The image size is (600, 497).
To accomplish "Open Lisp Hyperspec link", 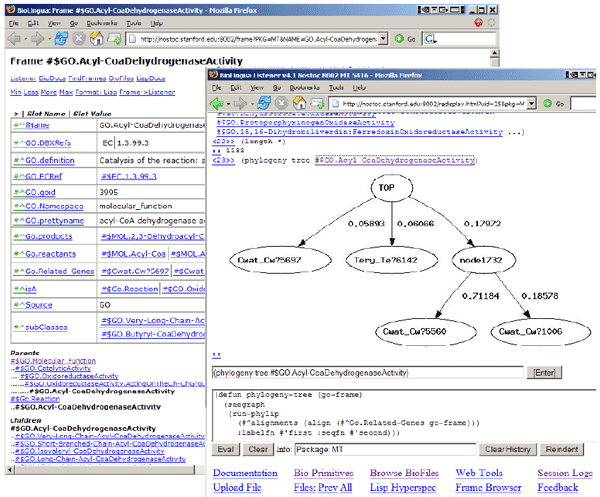I will point(403,487).
